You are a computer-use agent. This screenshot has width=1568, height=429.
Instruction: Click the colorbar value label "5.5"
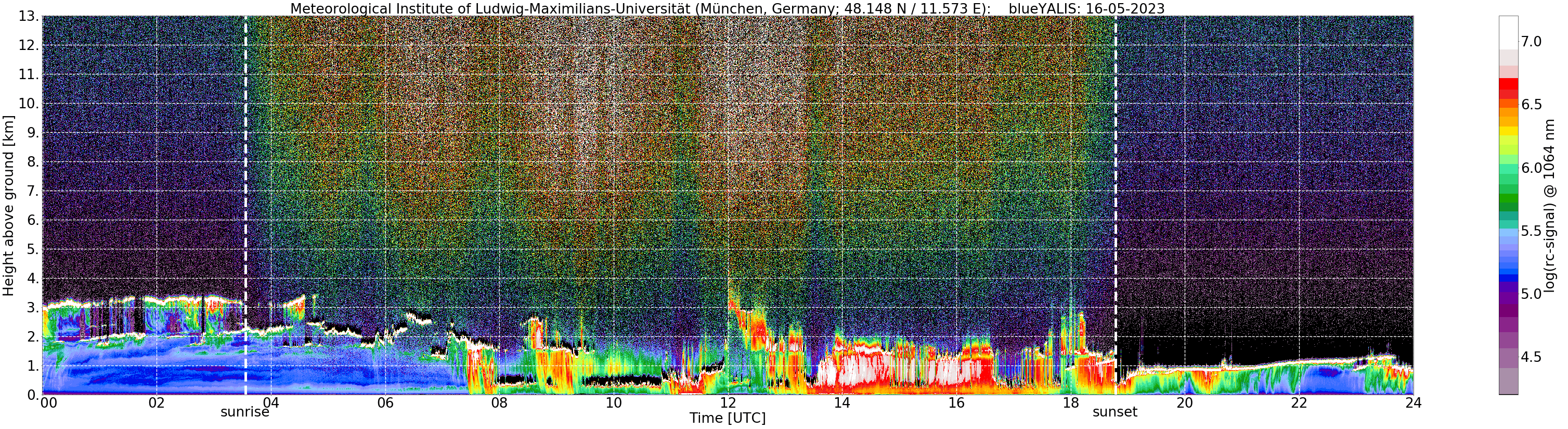click(1532, 231)
